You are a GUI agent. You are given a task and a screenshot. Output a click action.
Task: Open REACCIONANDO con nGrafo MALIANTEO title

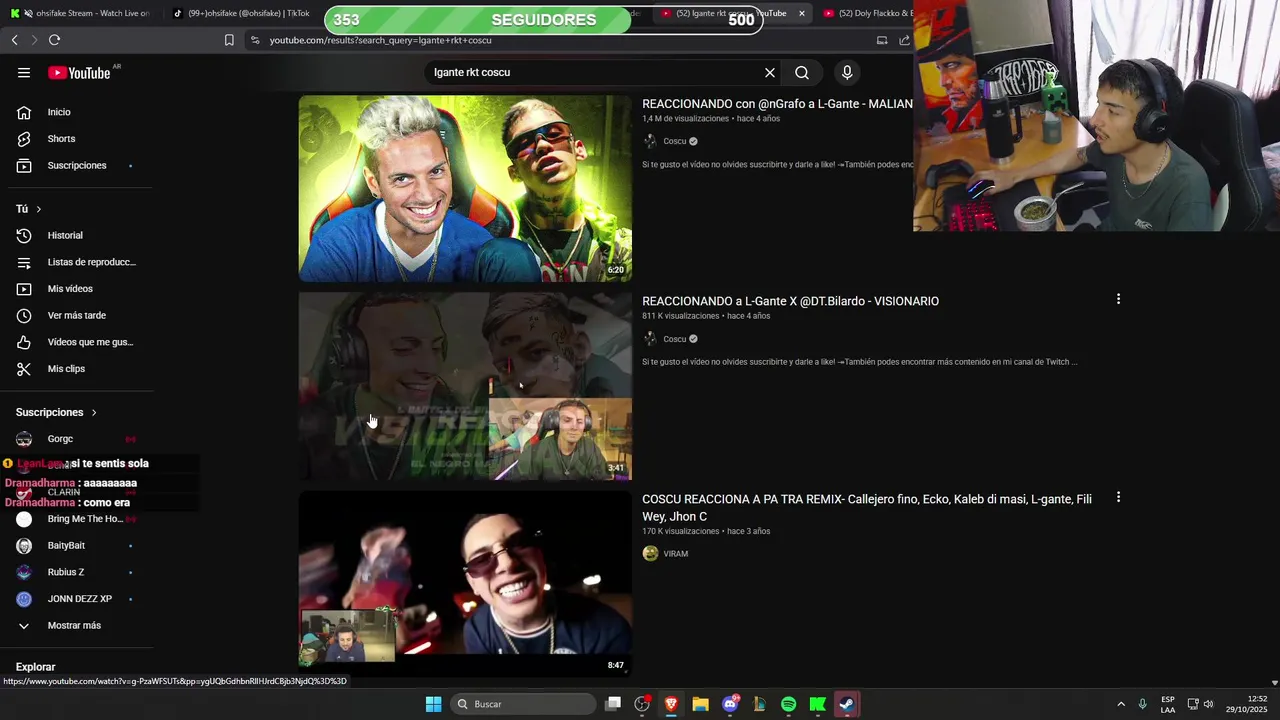[x=777, y=104]
